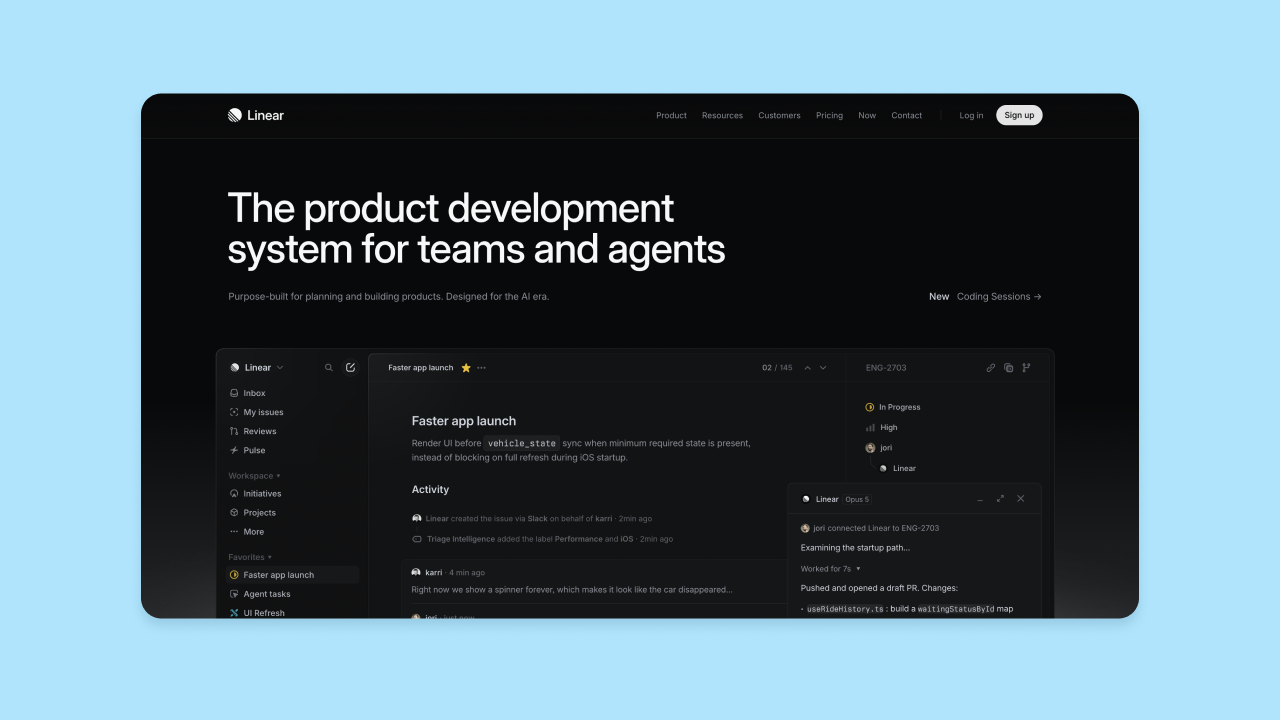Screen dimensions: 1280x720
Task: Copy issue link with the chain icon
Action: pos(991,368)
